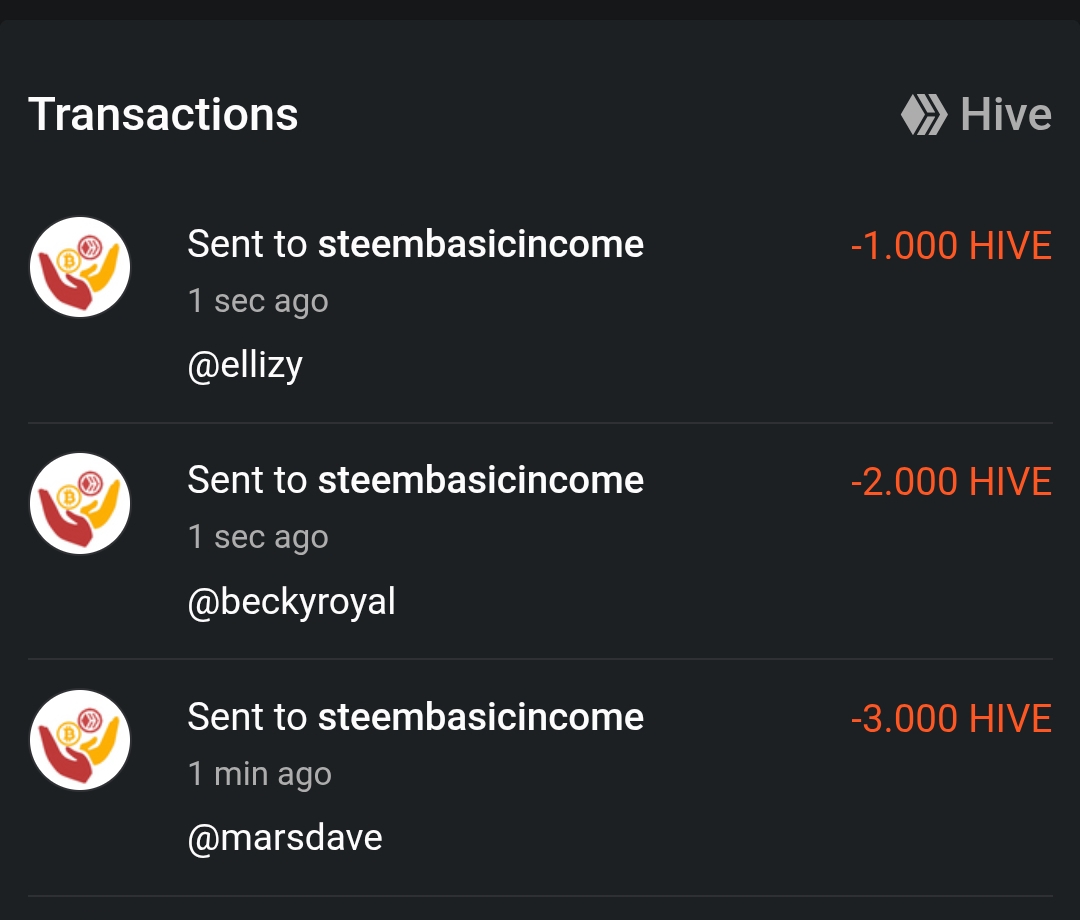Click "Sent to" text in the @ellizy transaction

tap(247, 244)
